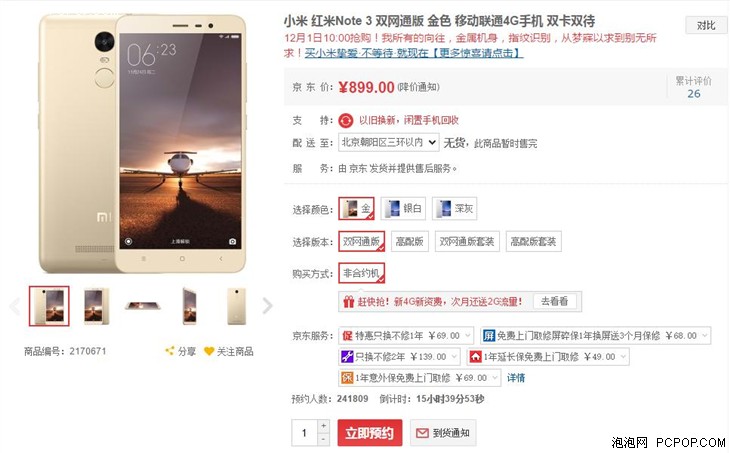Choose the 双网通版套装 bundle option
Viewport: 730px width, 453px height.
point(467,241)
